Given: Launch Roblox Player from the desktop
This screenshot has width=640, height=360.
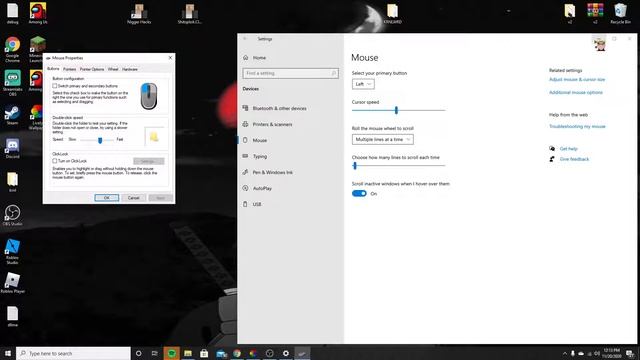Looking at the screenshot, I should [x=12, y=283].
